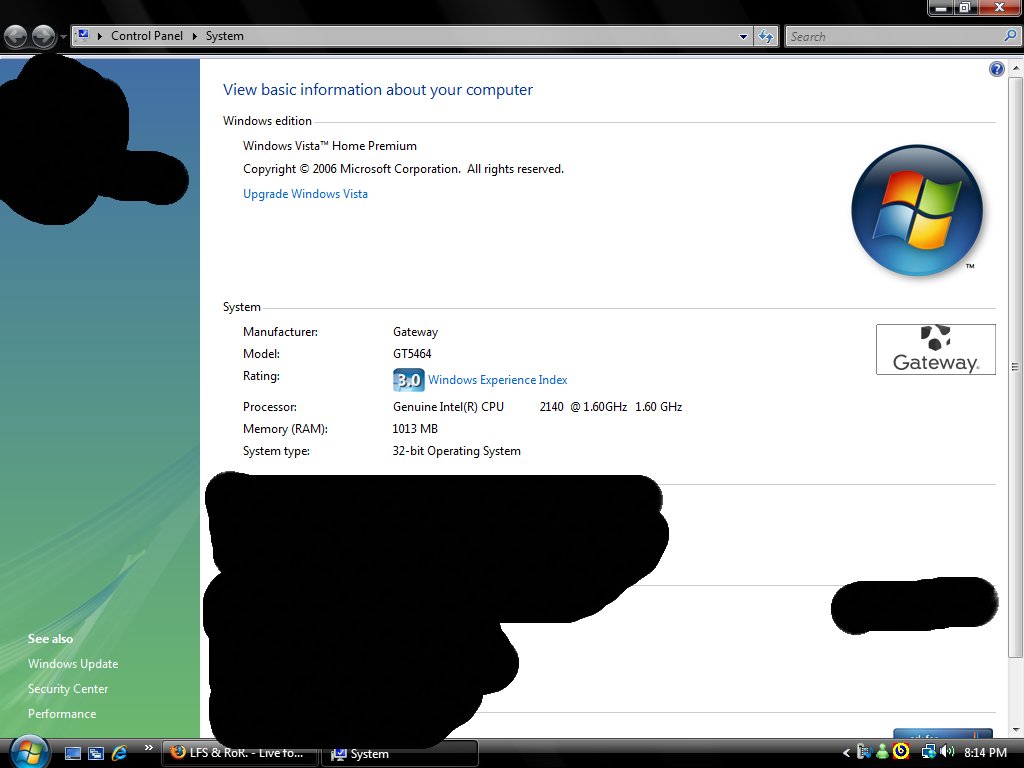
Task: Click the volume speaker tray icon
Action: coord(947,752)
